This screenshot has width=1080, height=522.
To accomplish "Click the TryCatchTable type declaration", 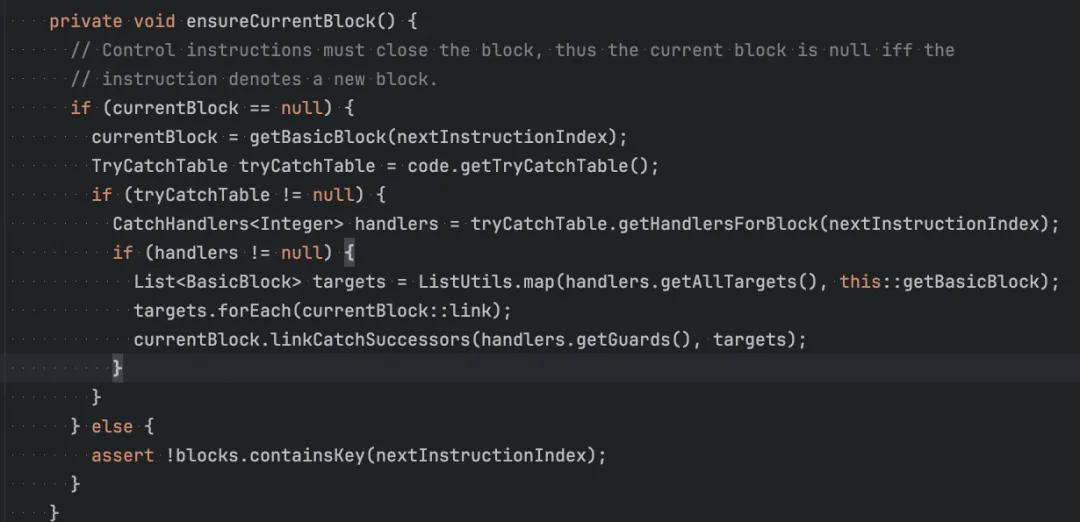I will [x=159, y=166].
